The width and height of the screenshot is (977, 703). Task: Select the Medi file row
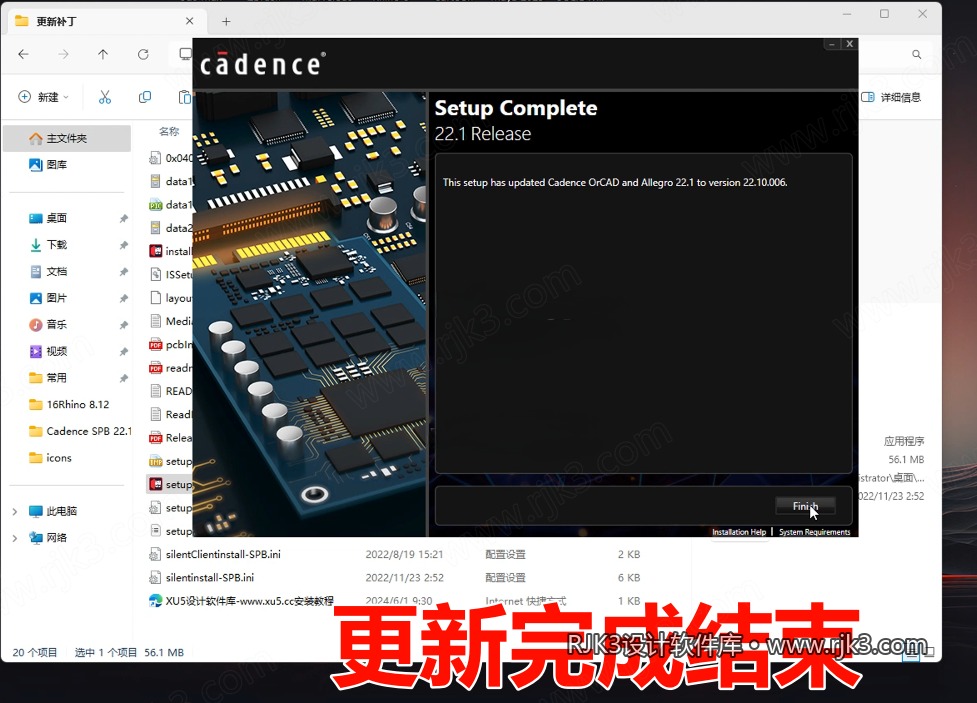[x=170, y=321]
